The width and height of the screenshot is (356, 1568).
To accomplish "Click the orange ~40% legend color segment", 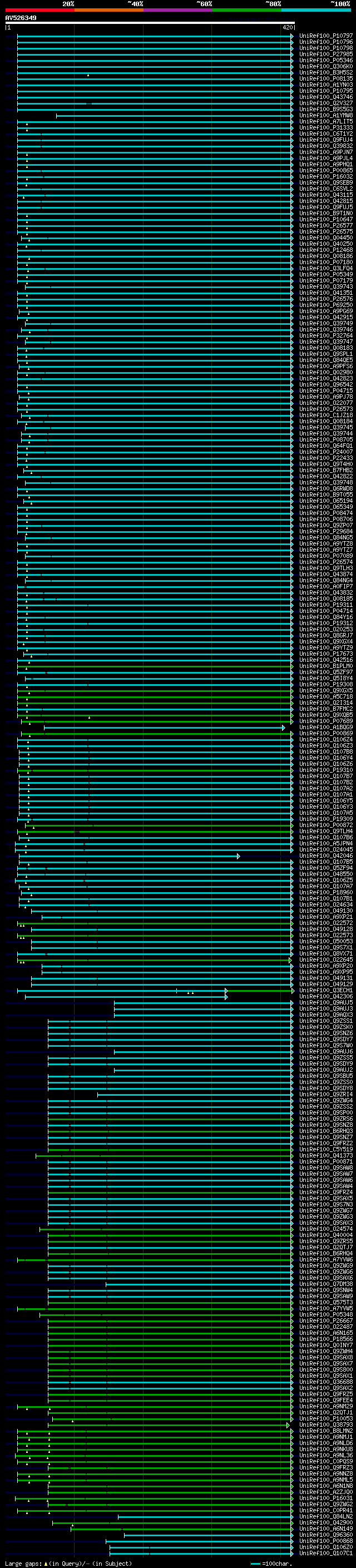I will click(x=108, y=10).
